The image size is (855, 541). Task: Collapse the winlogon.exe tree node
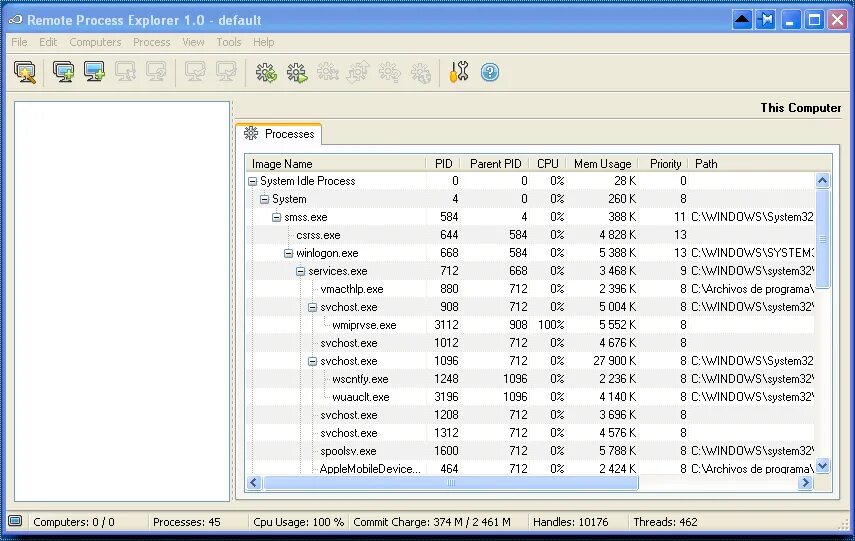pyautogui.click(x=288, y=253)
